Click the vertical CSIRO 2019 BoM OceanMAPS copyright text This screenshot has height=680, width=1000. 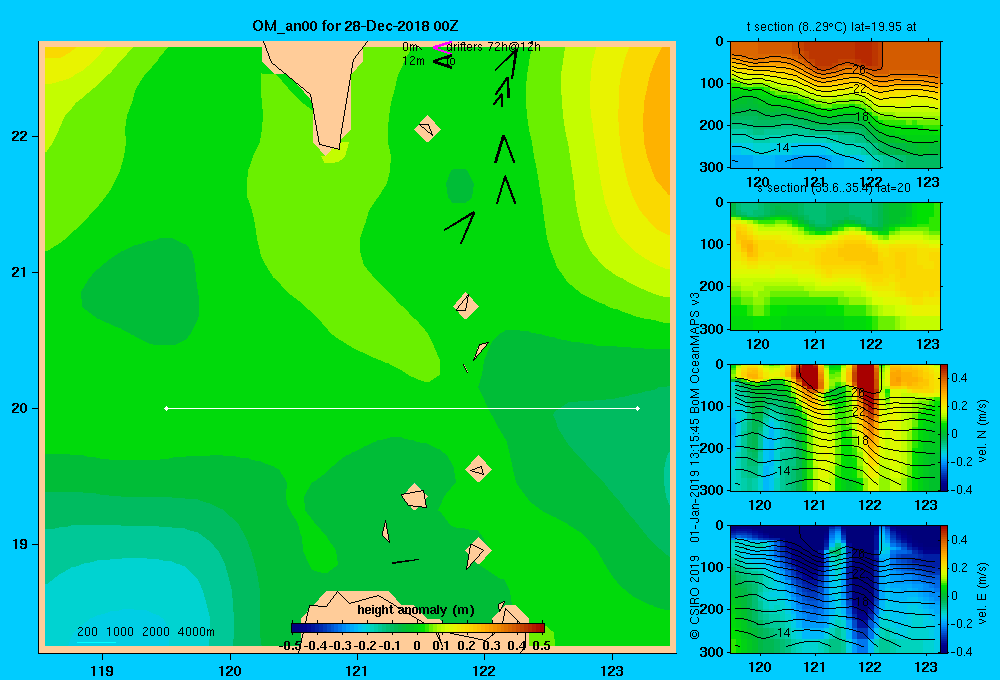click(695, 466)
